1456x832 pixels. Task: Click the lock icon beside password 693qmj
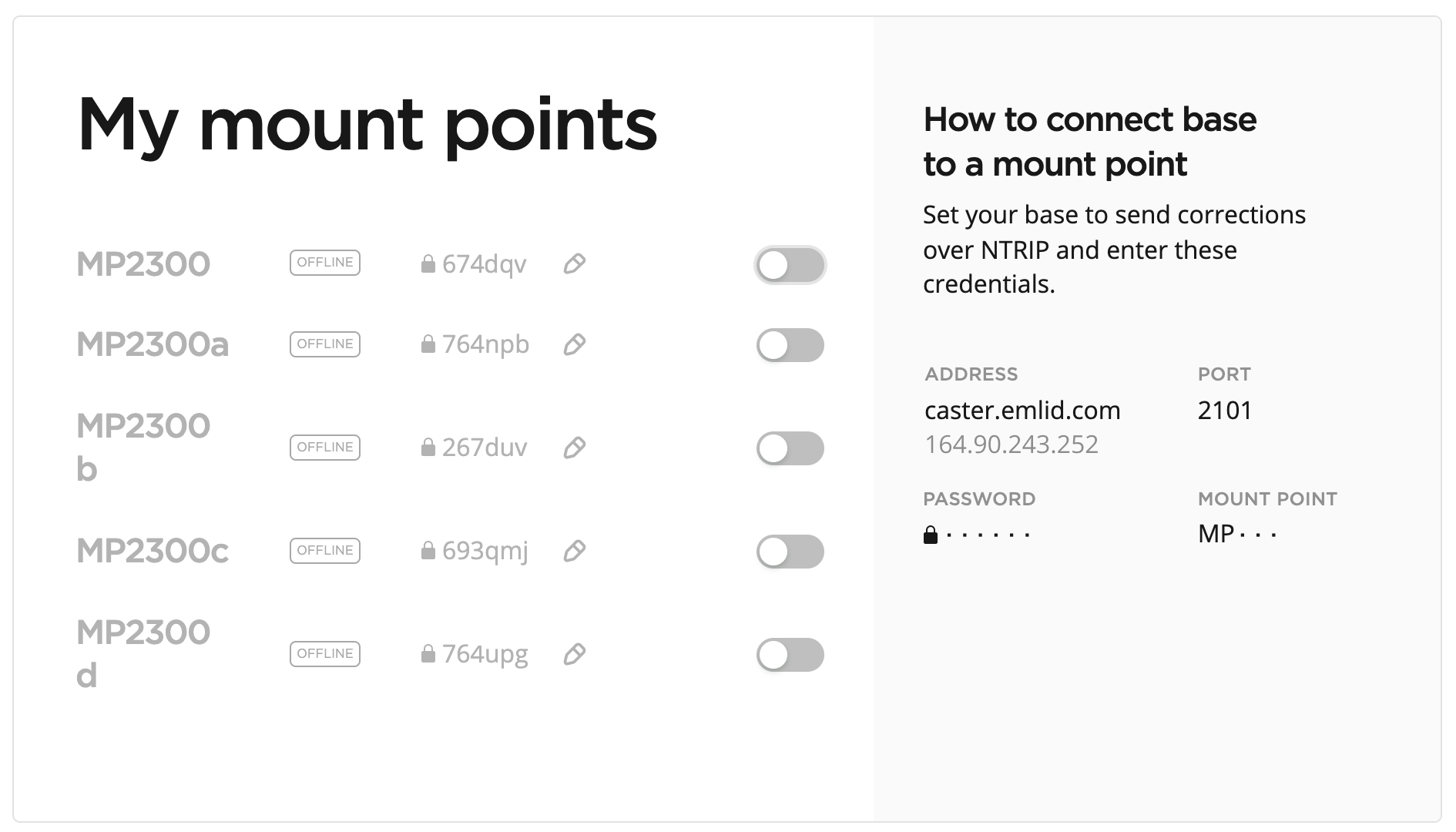coord(428,550)
